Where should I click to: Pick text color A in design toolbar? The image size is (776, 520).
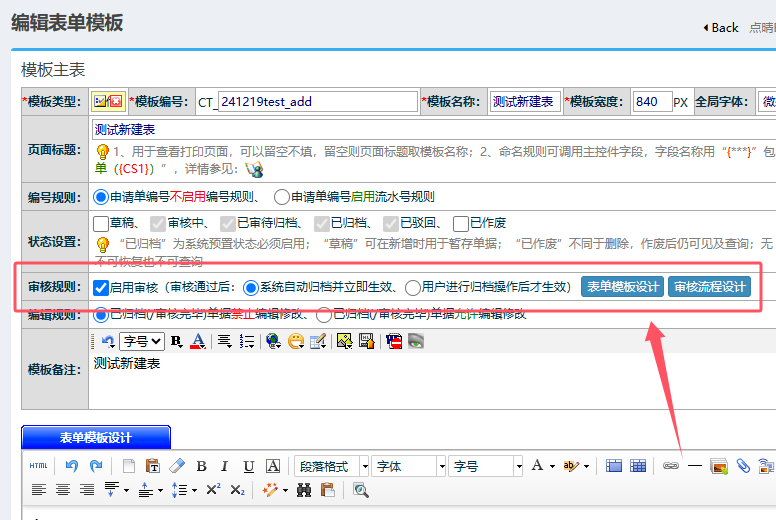pos(537,466)
